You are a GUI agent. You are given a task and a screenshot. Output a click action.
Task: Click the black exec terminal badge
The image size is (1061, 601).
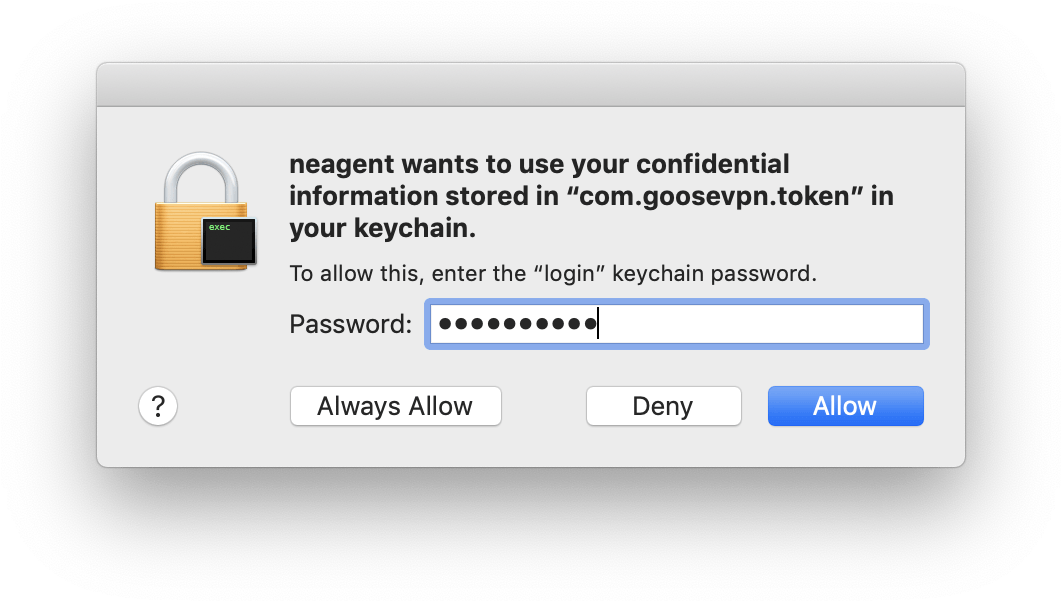click(x=229, y=241)
